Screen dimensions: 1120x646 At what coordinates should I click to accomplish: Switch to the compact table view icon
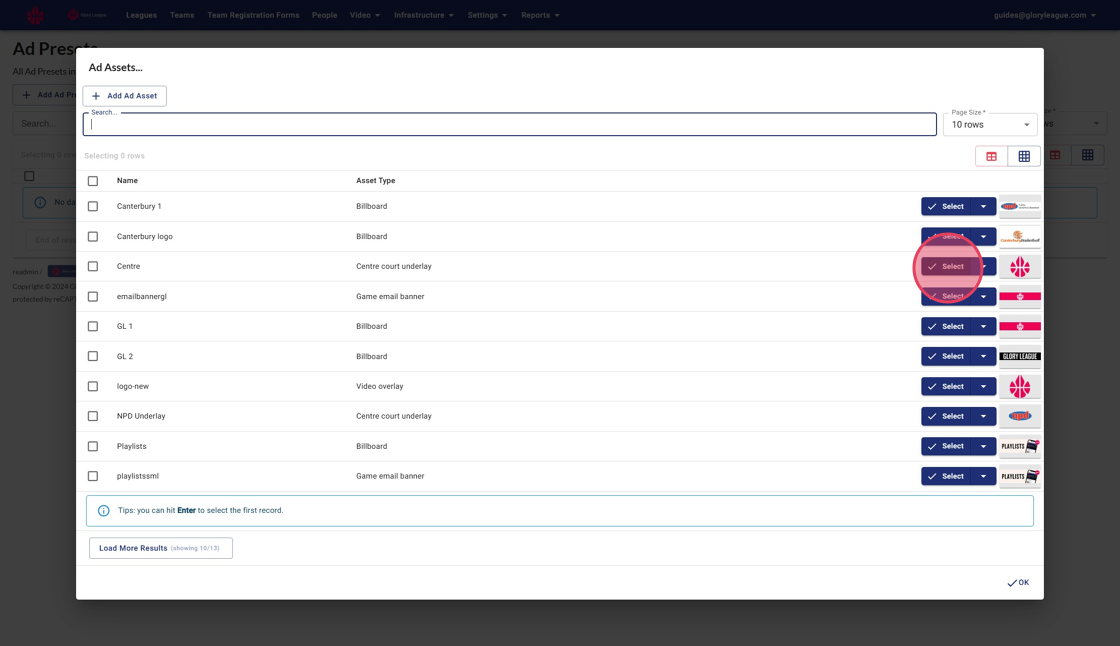991,156
